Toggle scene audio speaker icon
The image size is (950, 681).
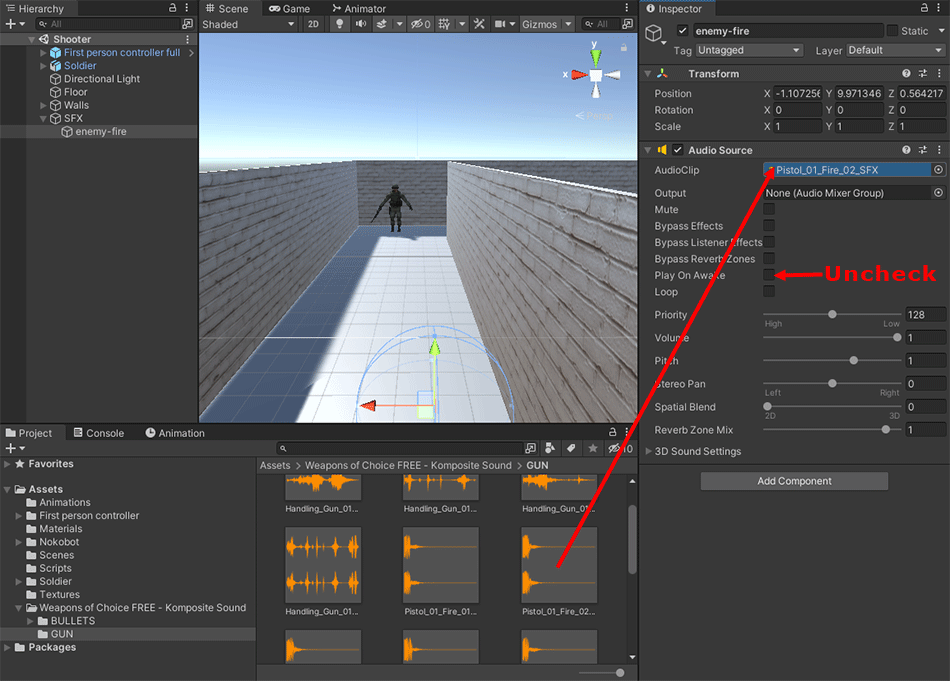coord(361,24)
